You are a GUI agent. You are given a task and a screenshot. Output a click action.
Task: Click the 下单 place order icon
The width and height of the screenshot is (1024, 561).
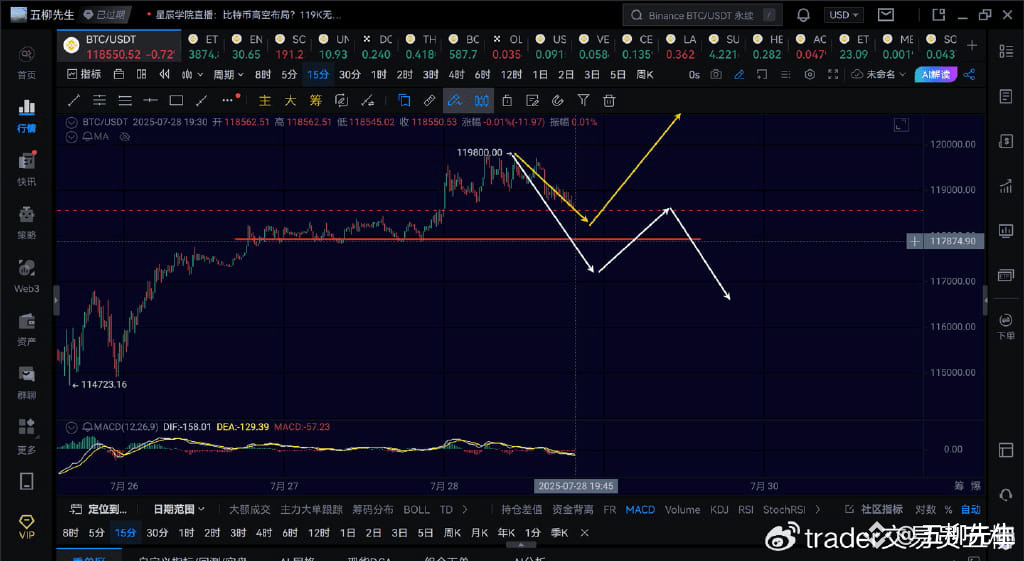pos(1006,326)
